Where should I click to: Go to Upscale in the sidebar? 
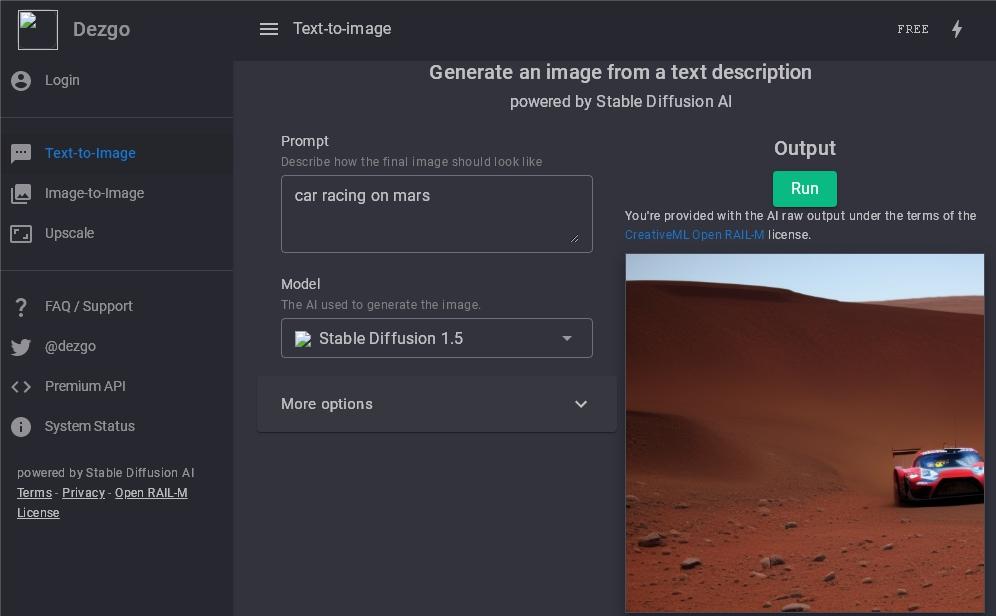(x=69, y=233)
